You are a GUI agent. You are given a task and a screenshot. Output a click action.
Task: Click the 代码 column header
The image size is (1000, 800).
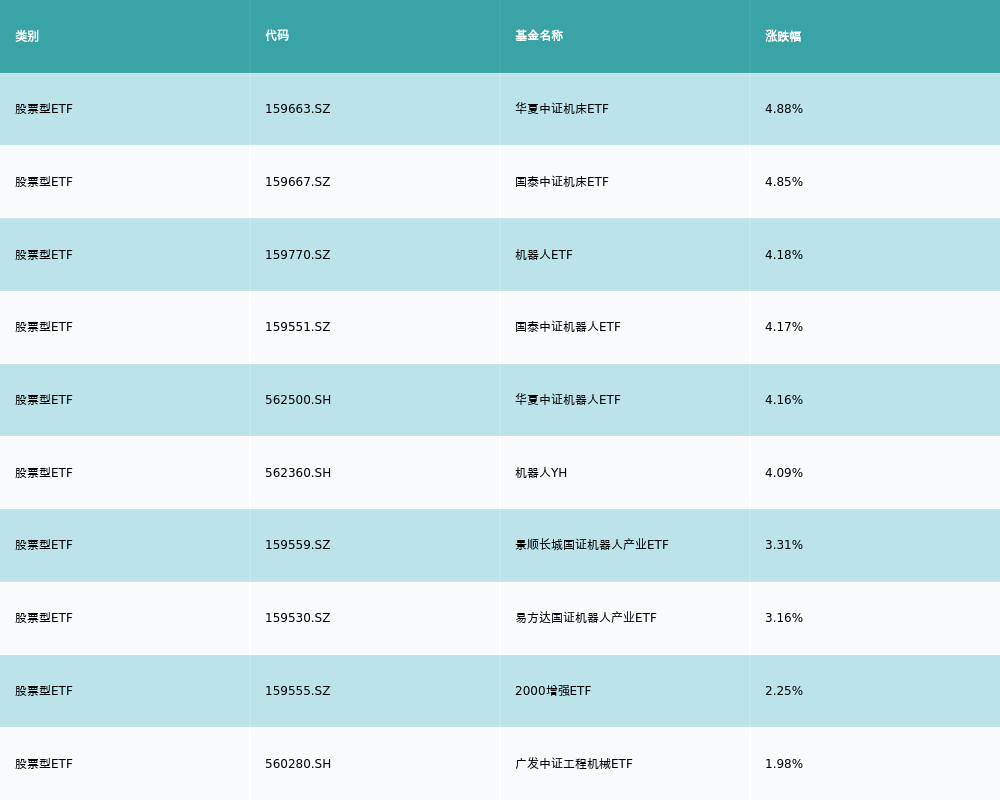(277, 36)
